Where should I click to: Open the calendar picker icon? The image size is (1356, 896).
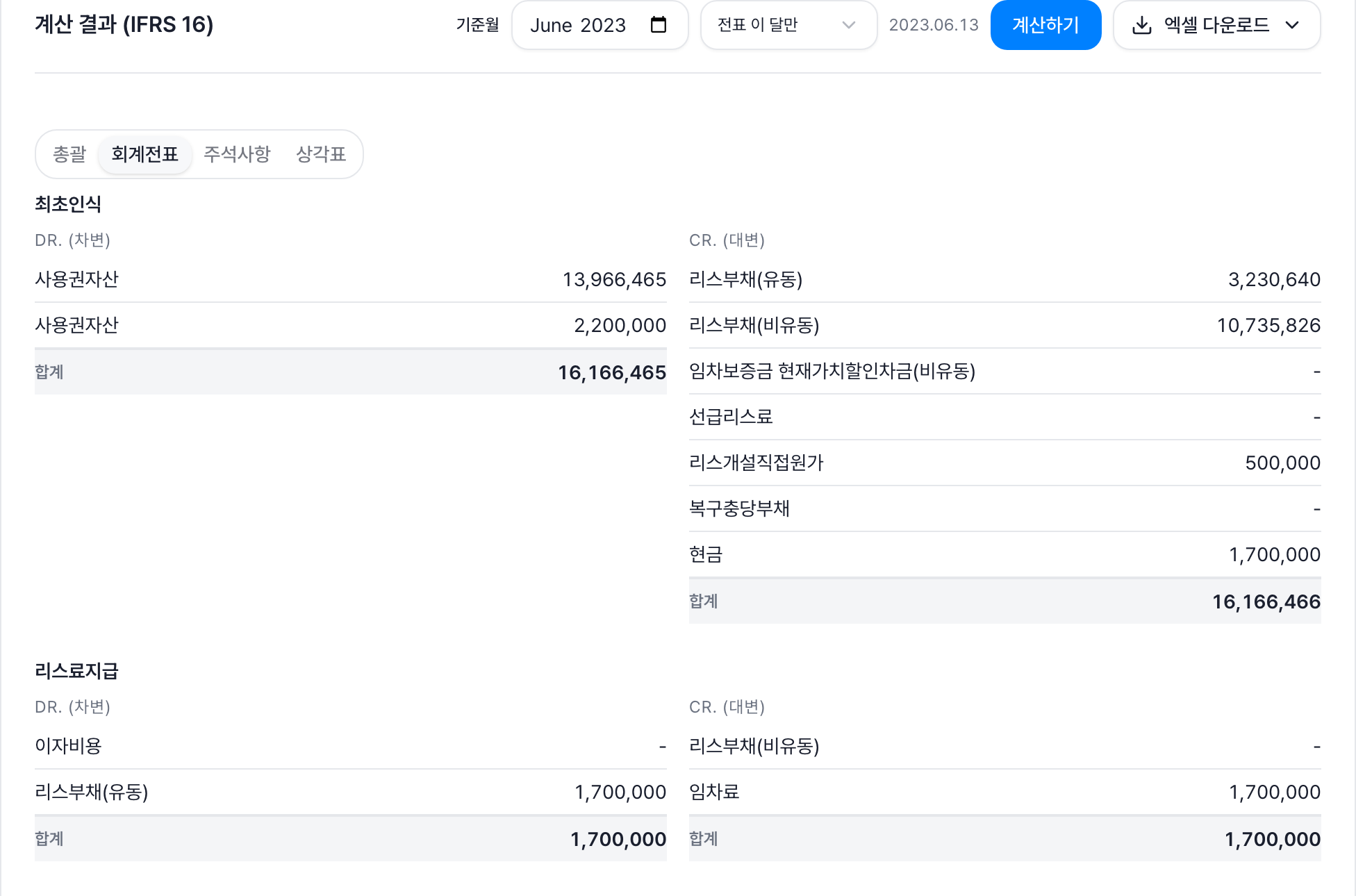click(x=658, y=25)
